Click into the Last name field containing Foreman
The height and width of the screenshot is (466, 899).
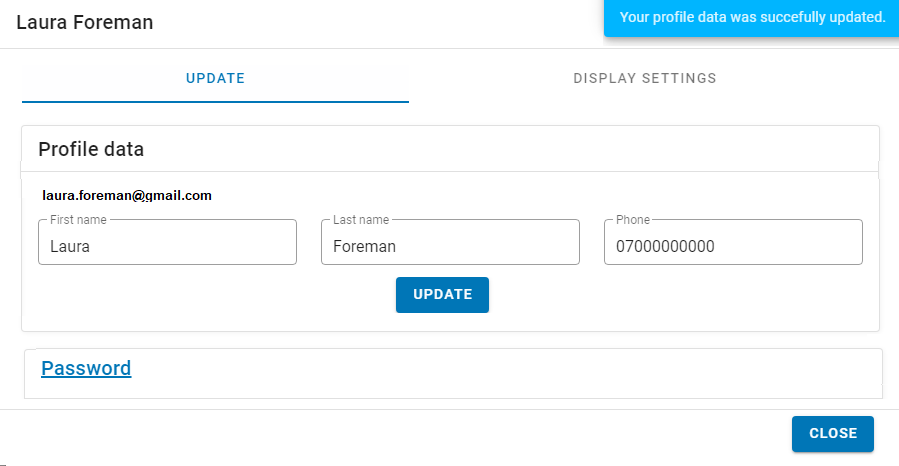[450, 246]
